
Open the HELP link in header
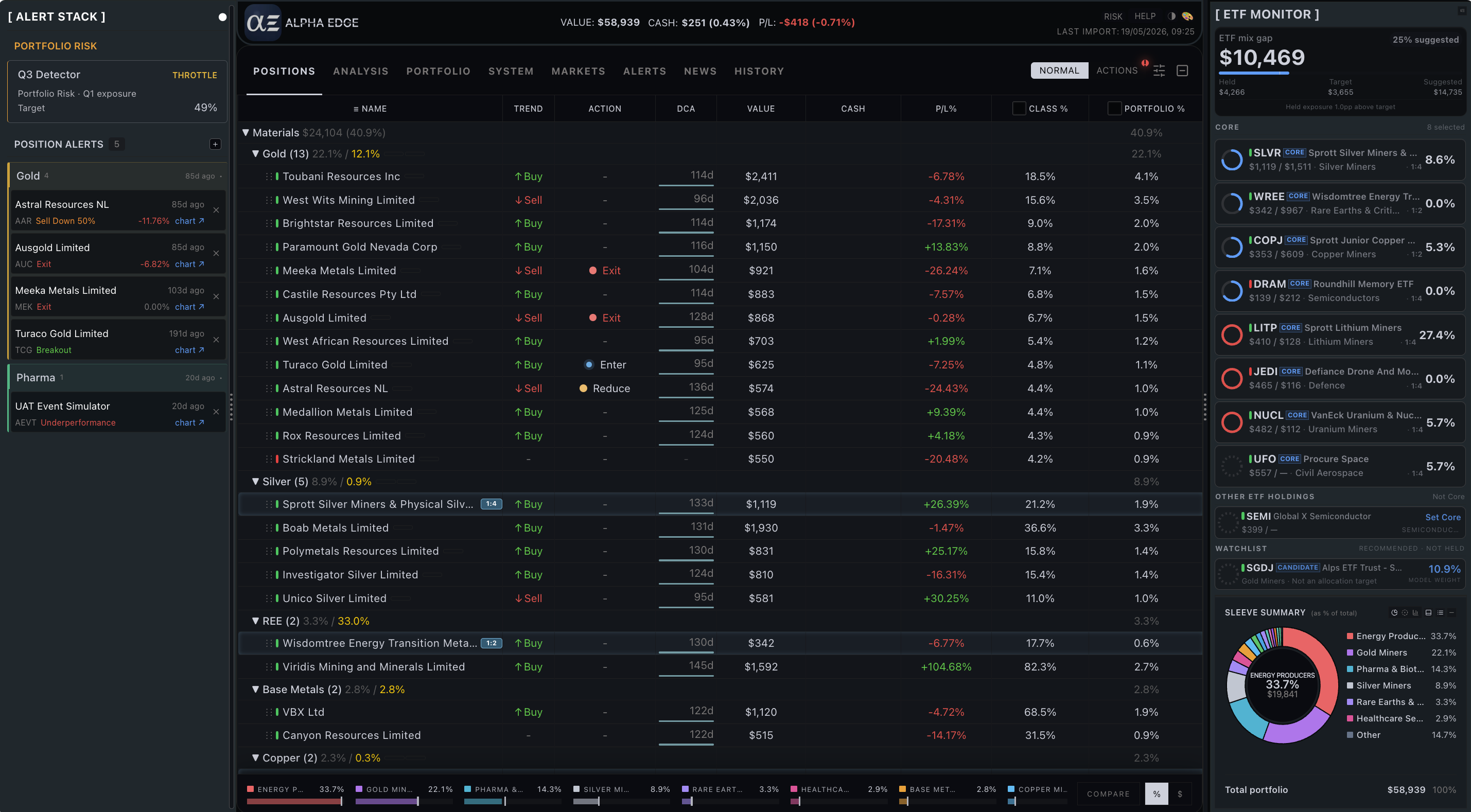1144,16
